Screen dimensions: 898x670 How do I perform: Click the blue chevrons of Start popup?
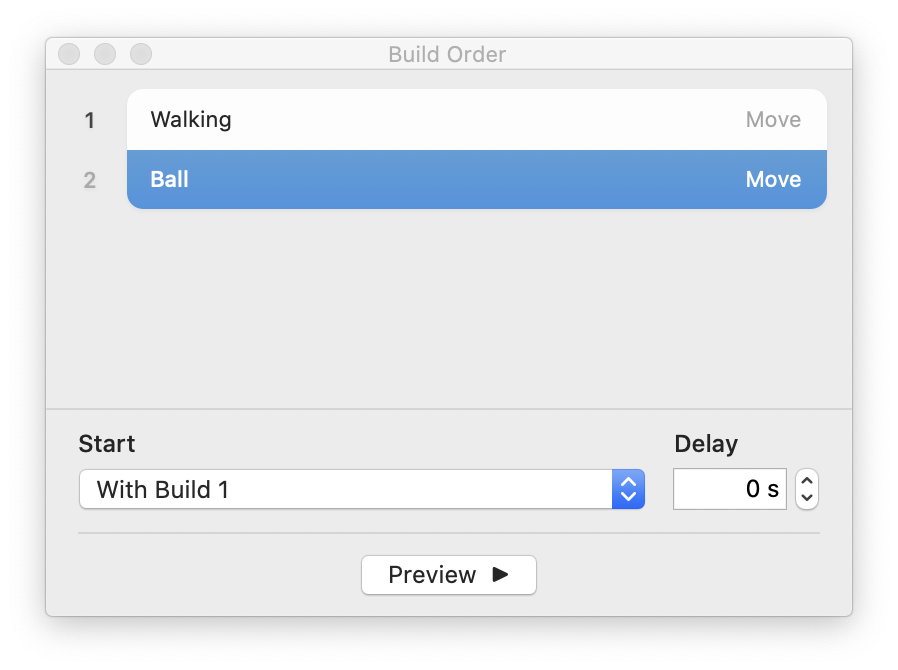pos(628,489)
